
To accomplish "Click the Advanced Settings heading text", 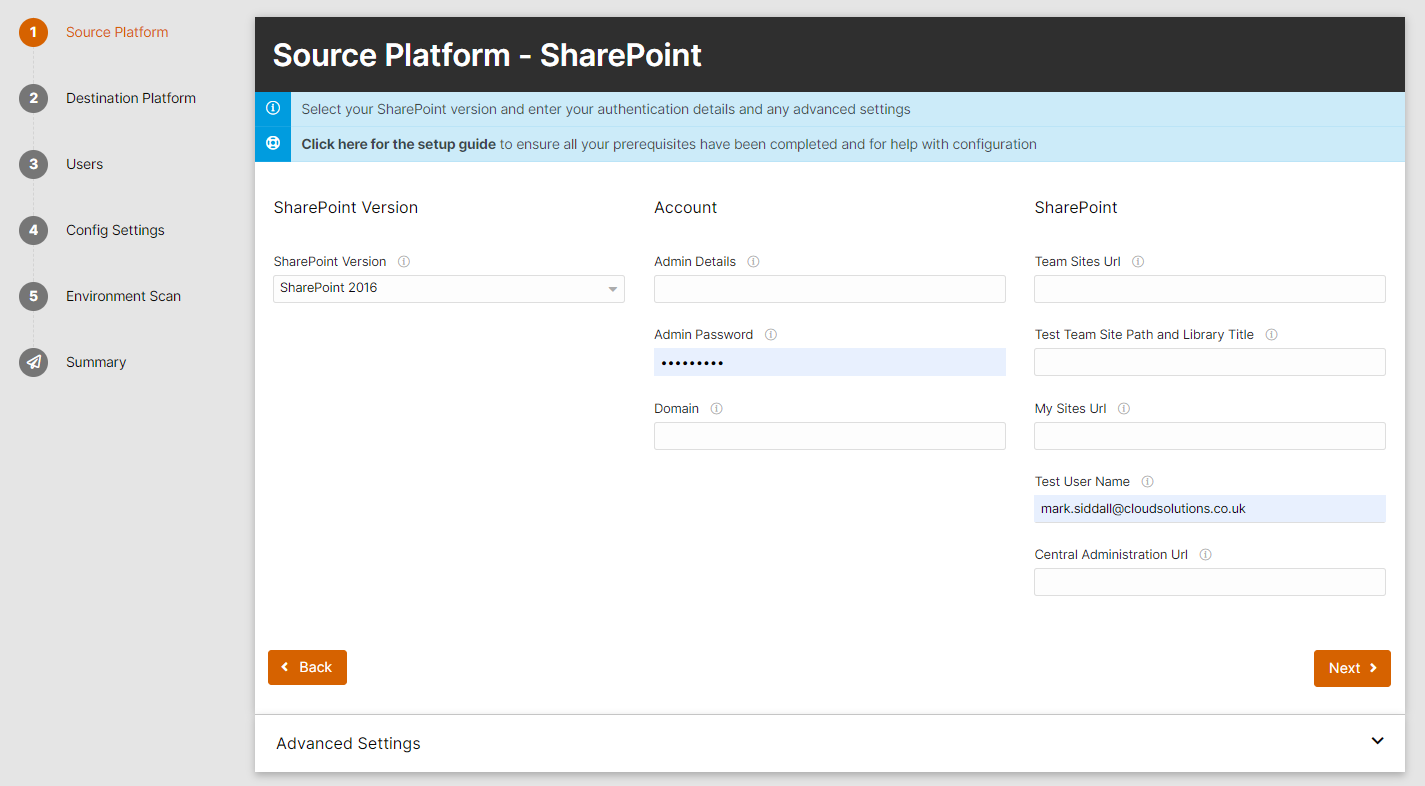I will point(348,743).
